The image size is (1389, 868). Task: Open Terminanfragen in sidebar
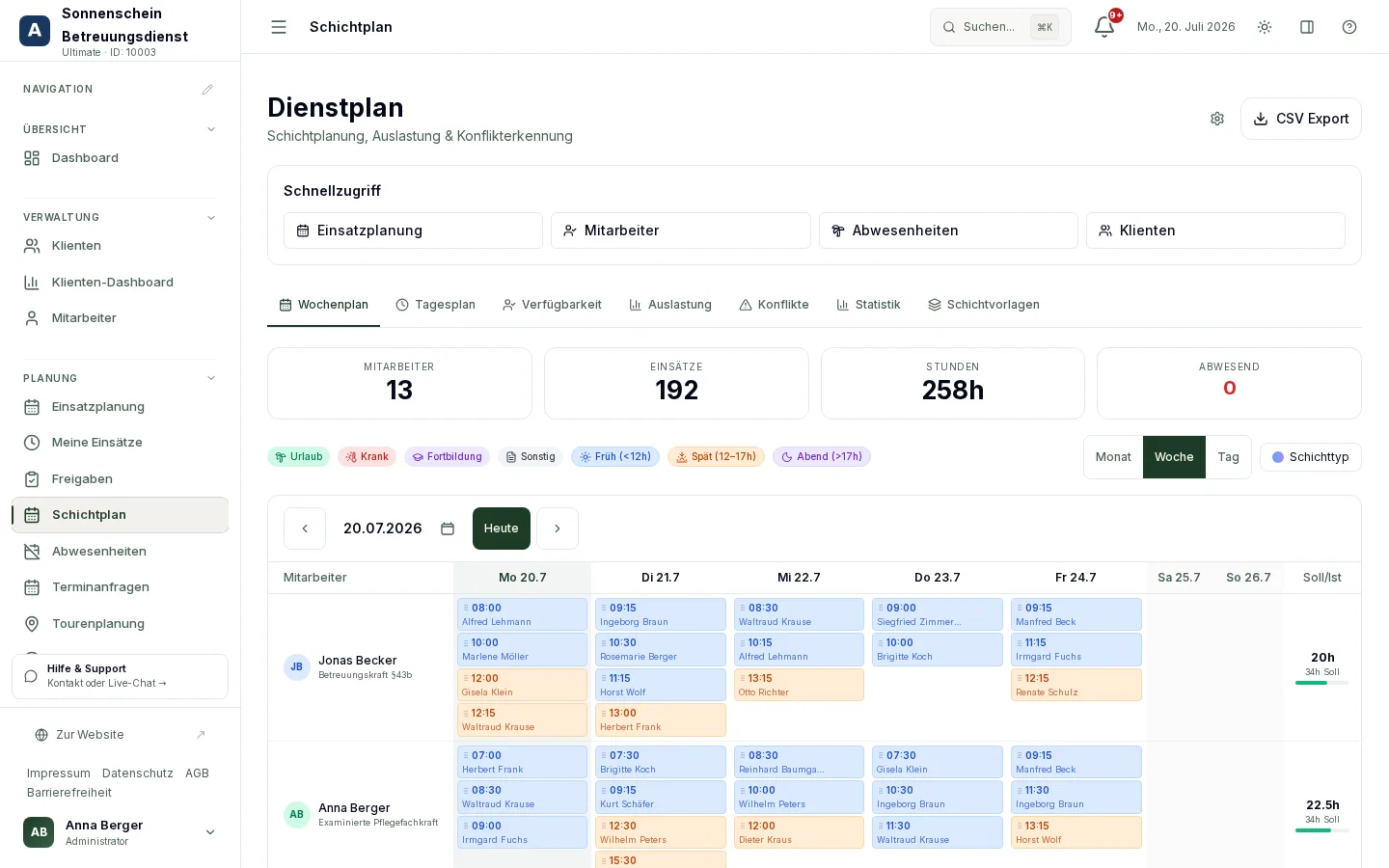point(120,587)
